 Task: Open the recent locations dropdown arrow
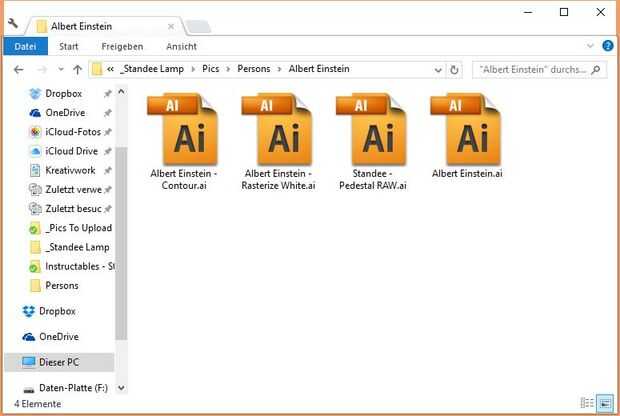point(60,70)
